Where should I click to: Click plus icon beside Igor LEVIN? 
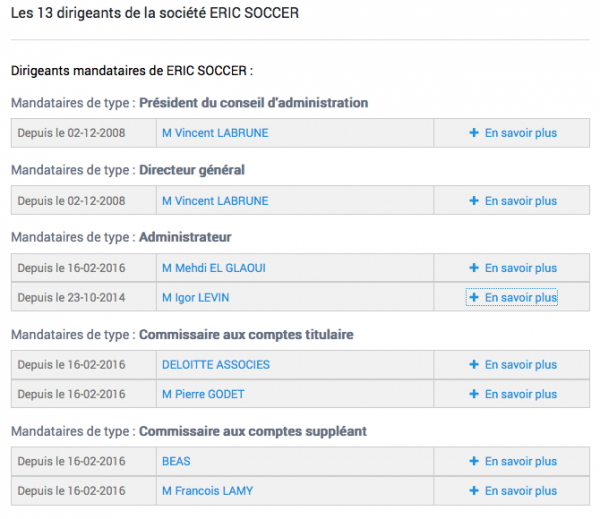click(474, 297)
